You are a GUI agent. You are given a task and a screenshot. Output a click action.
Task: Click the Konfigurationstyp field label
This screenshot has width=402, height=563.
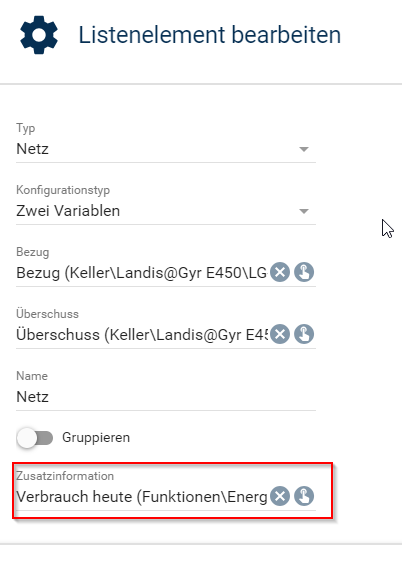pos(63,190)
